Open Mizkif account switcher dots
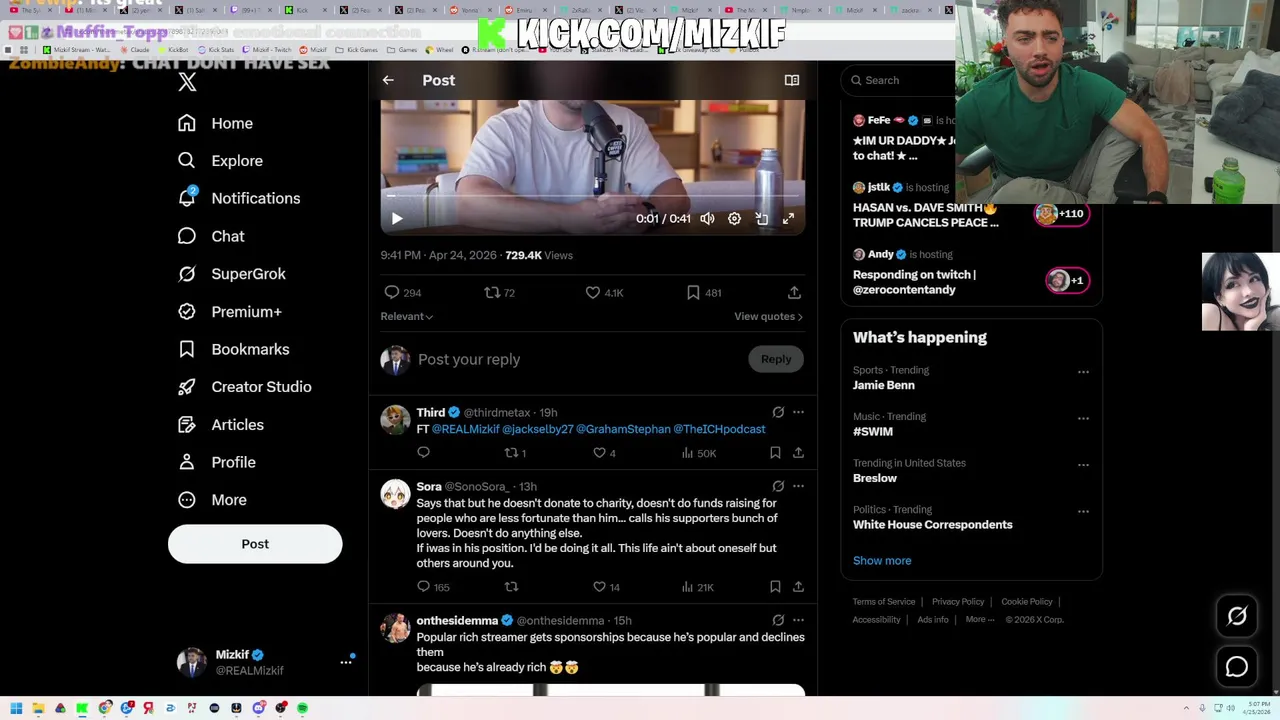The height and width of the screenshot is (720, 1280). [x=346, y=662]
